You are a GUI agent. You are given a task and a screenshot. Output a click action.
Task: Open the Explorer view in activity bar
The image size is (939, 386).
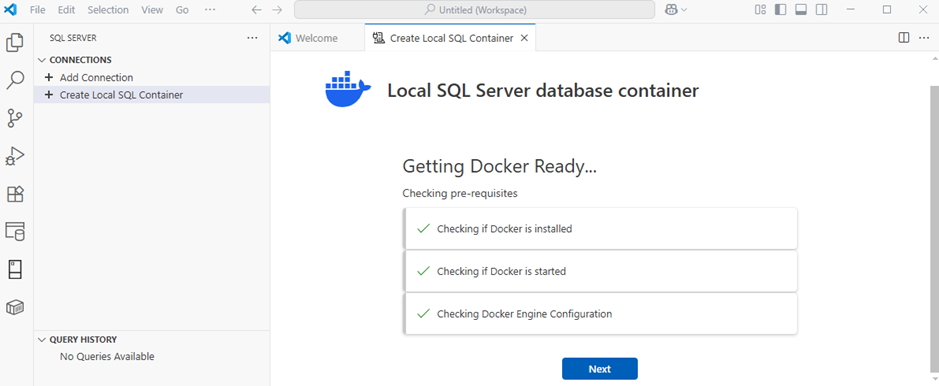(15, 42)
